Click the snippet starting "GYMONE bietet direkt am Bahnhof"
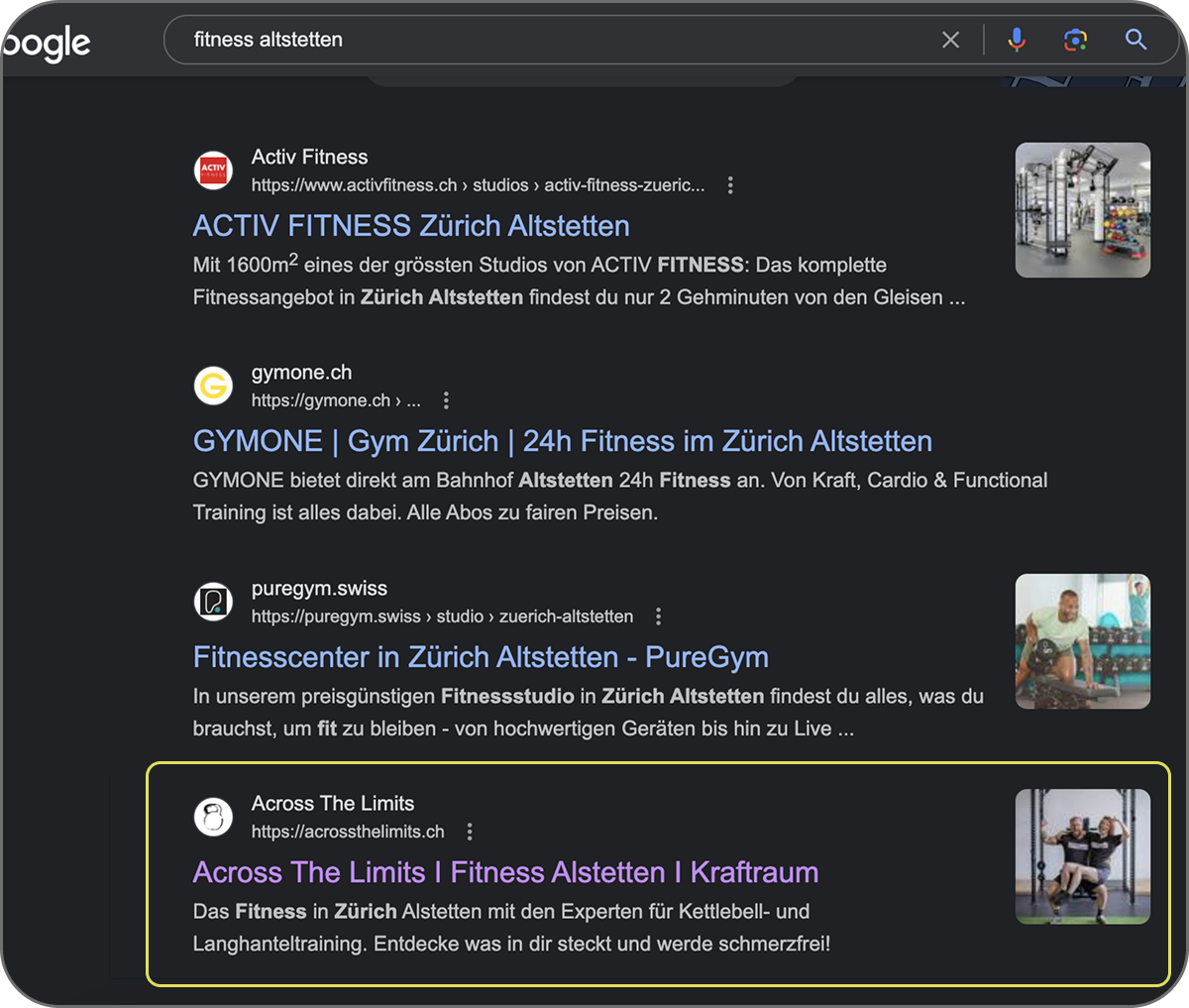 point(620,497)
